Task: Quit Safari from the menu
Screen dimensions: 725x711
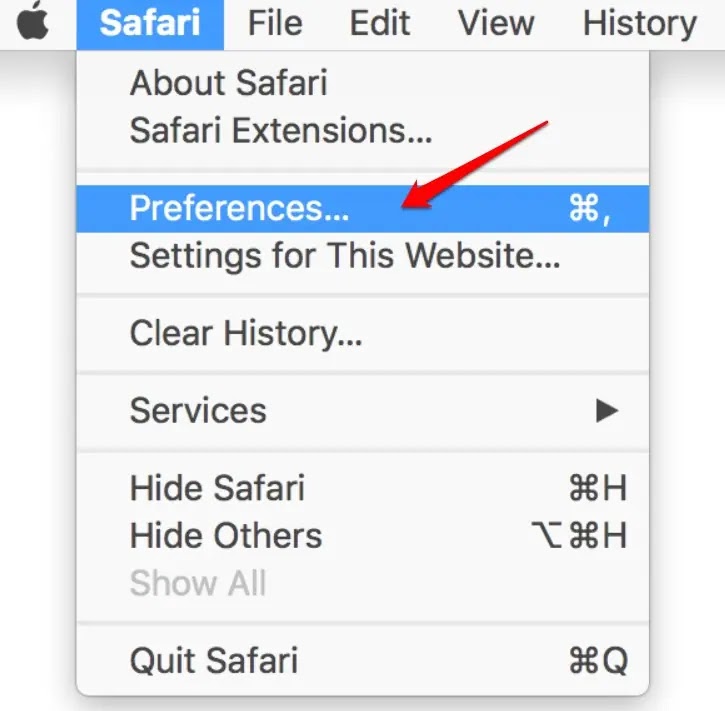Action: [x=214, y=660]
